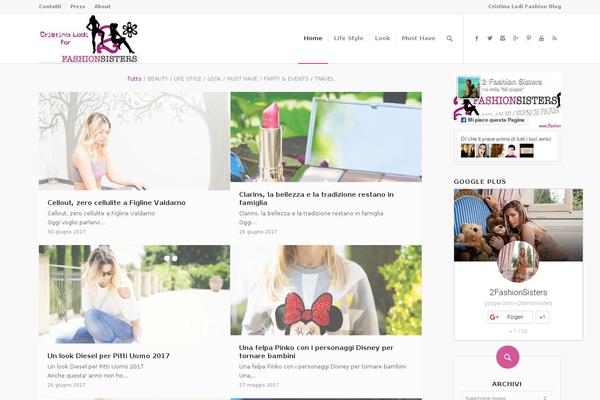Click the search magnifier in navigation bar

tap(449, 38)
